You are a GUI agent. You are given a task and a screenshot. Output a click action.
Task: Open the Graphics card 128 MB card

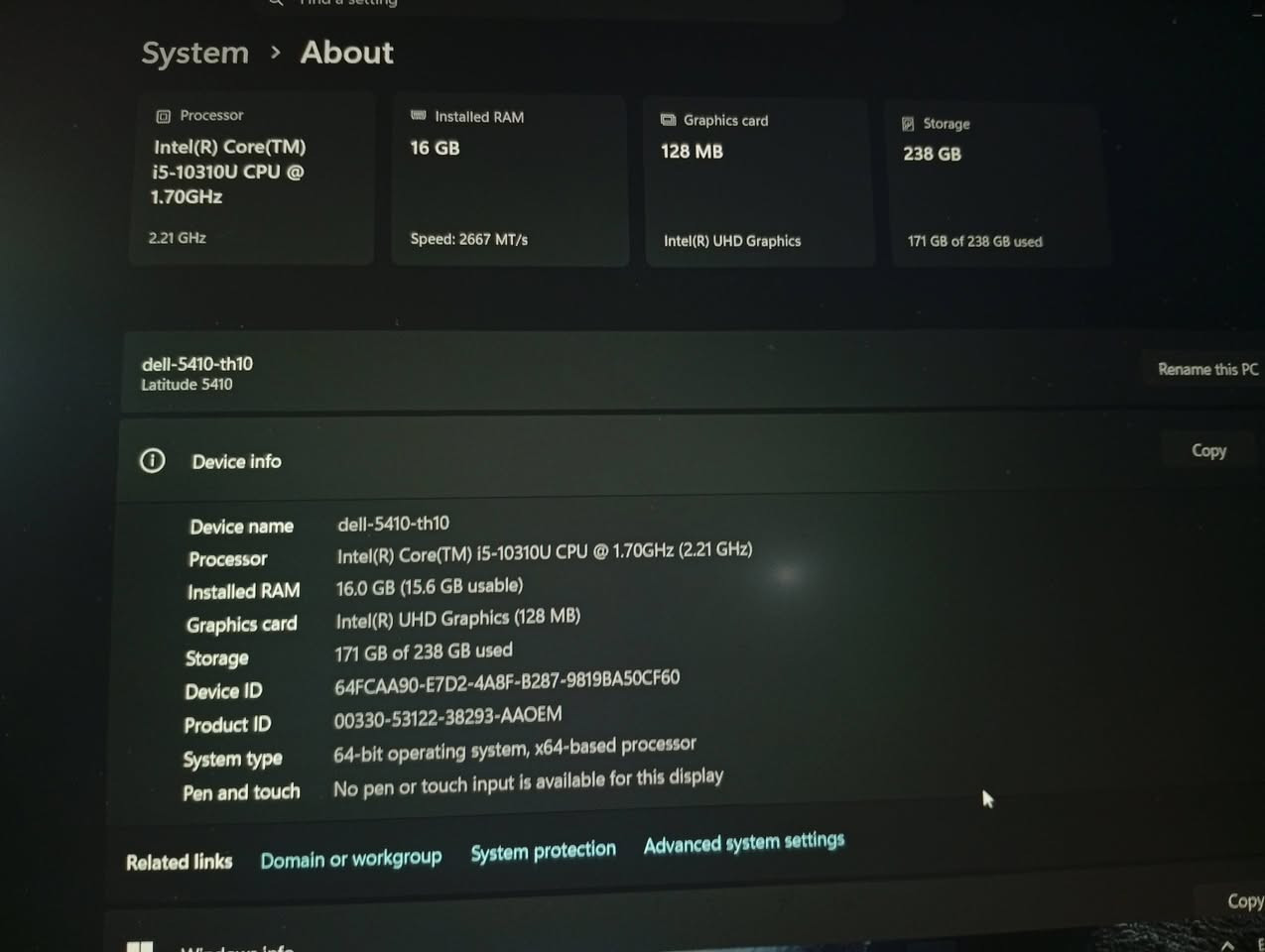759,182
